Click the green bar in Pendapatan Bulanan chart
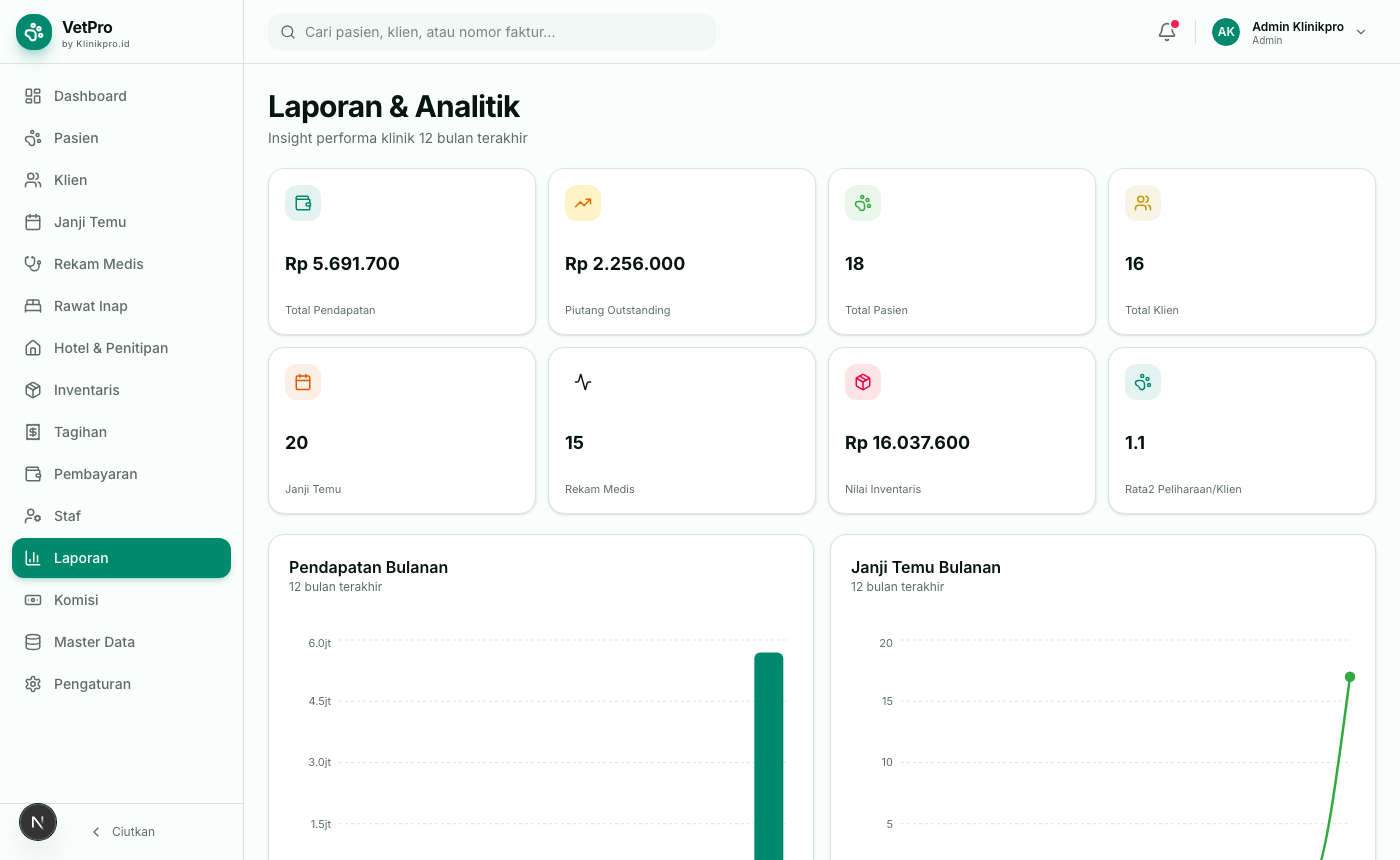 [x=768, y=756]
